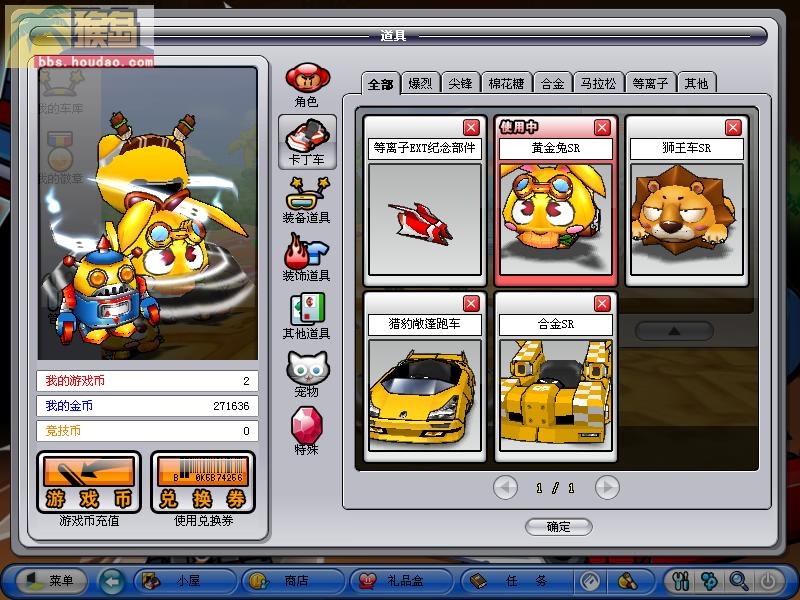Image resolution: width=800 pixels, height=600 pixels.
Task: Switch to the 合金 tab
Action: tap(553, 83)
